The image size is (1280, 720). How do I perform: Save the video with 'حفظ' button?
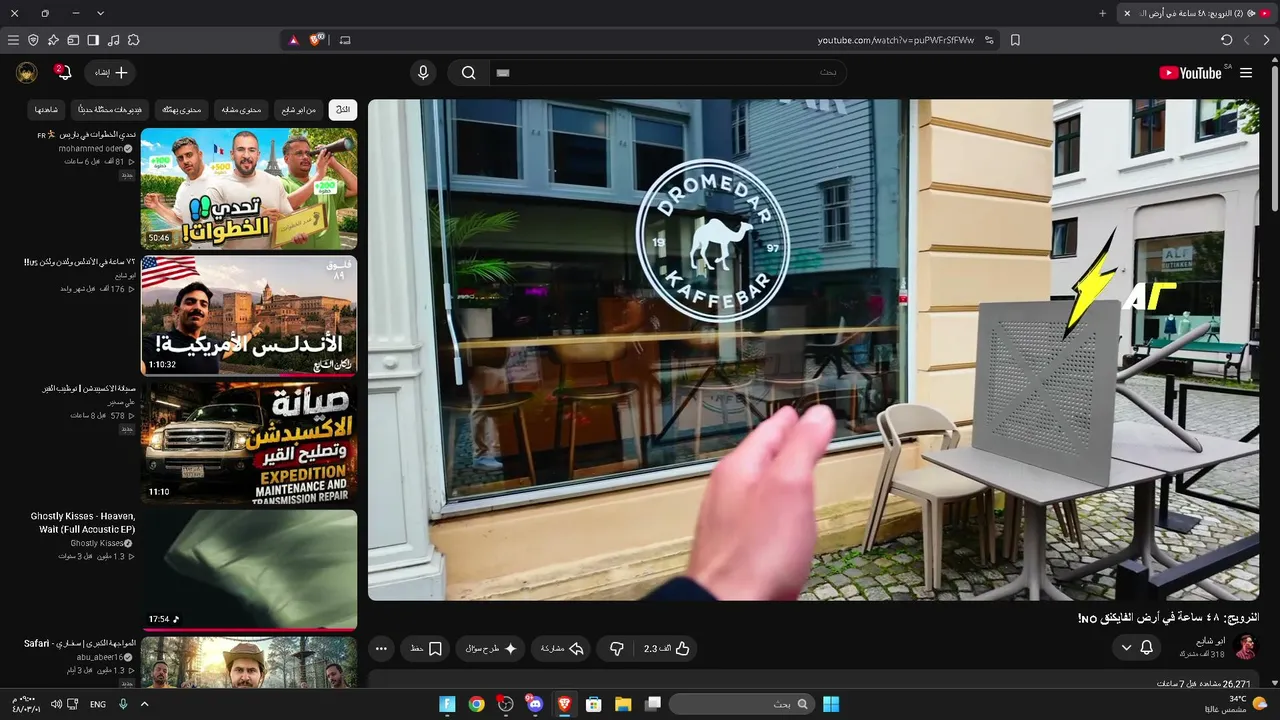point(426,649)
